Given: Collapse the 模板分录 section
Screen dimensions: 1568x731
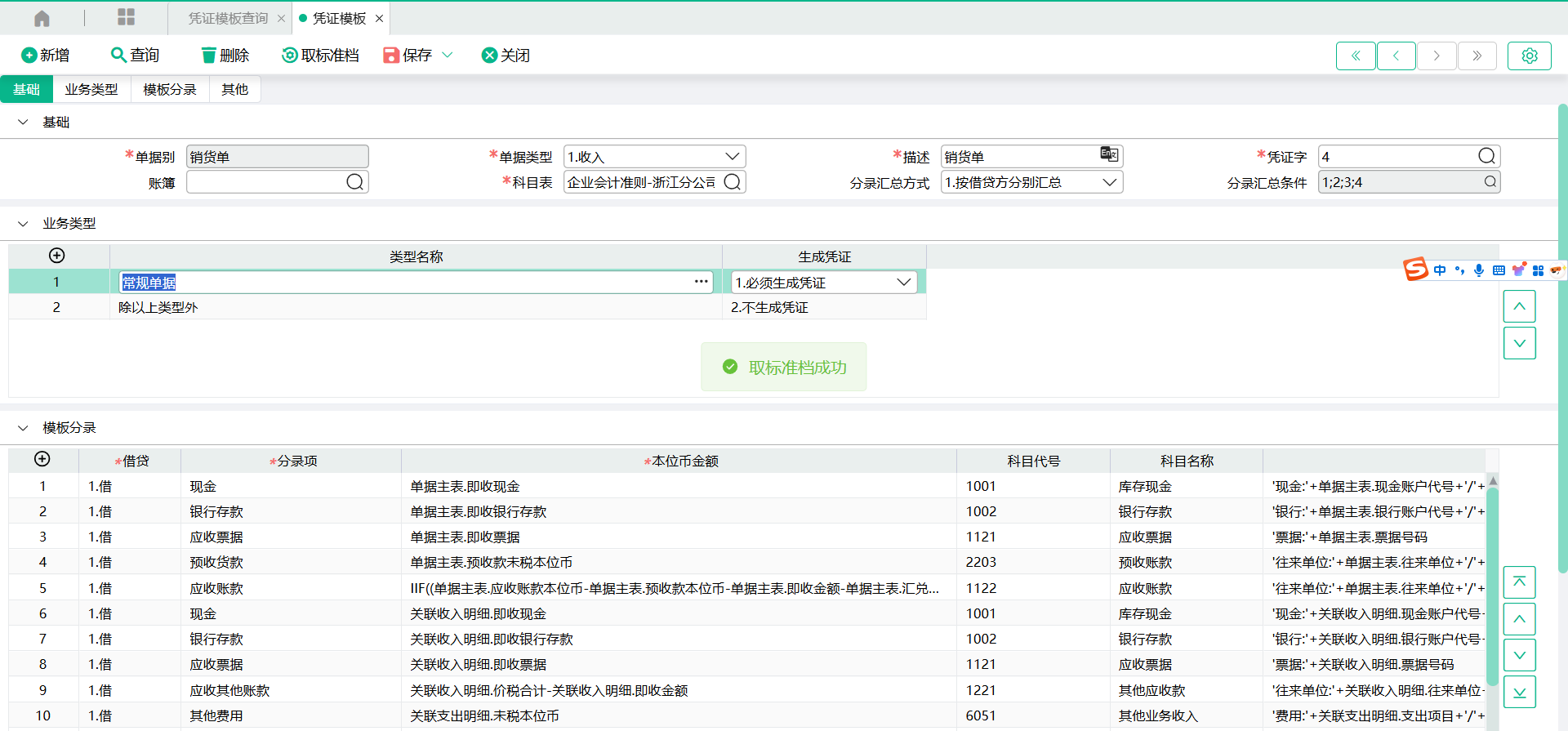Looking at the screenshot, I should click(23, 427).
